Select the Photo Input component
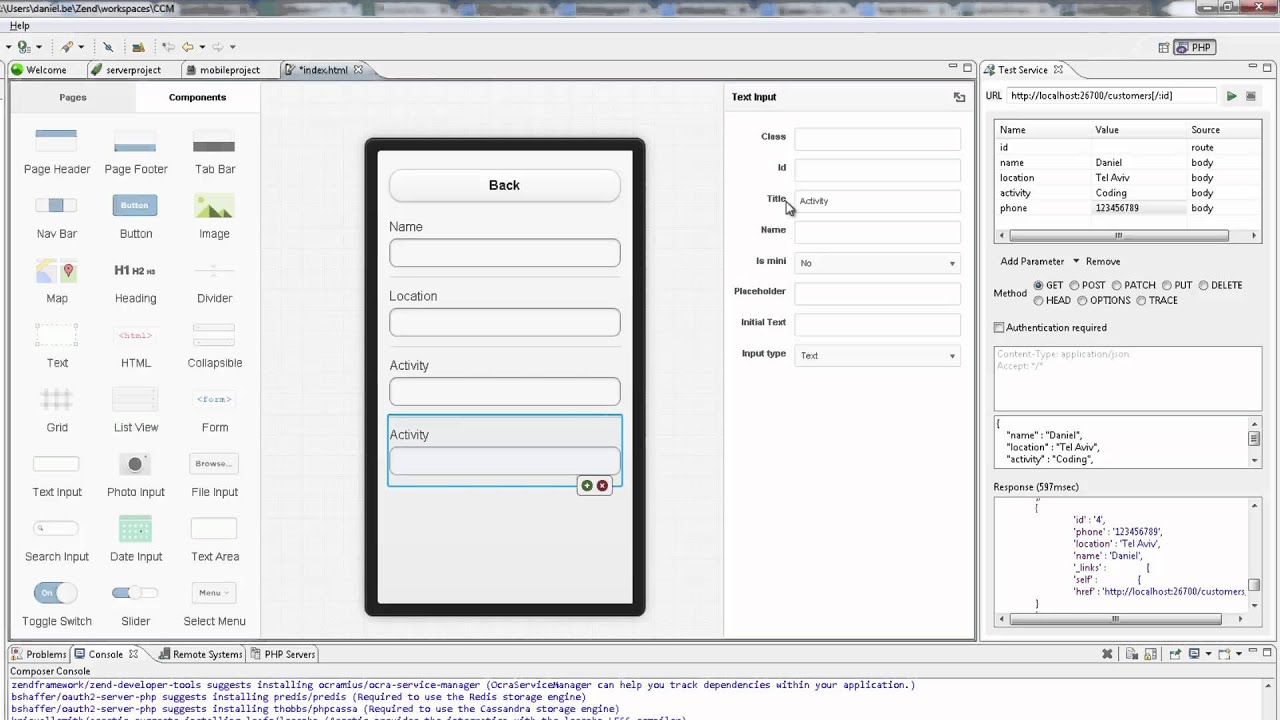This screenshot has height=720, width=1280. point(135,475)
